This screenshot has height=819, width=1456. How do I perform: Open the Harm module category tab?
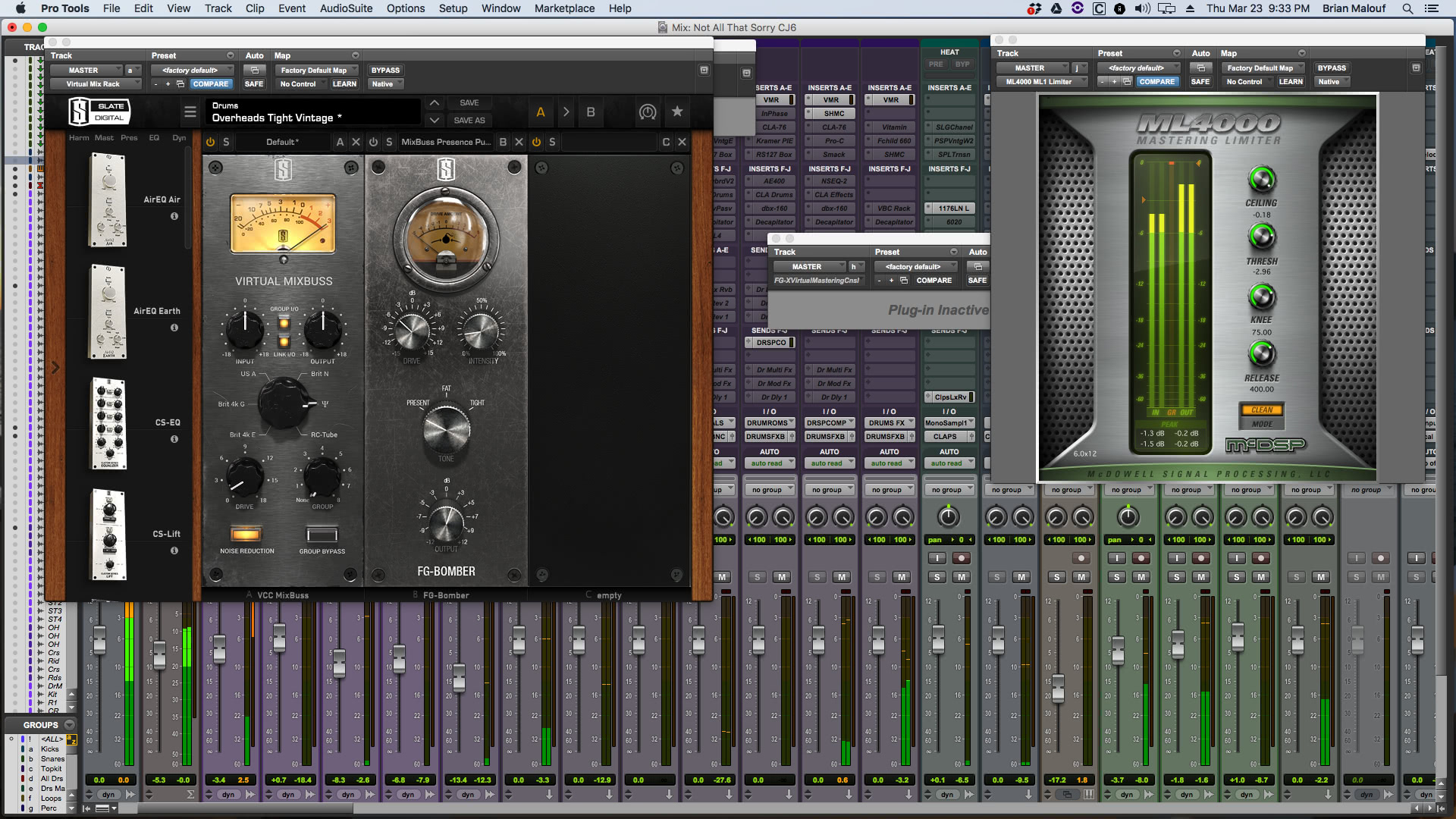79,138
